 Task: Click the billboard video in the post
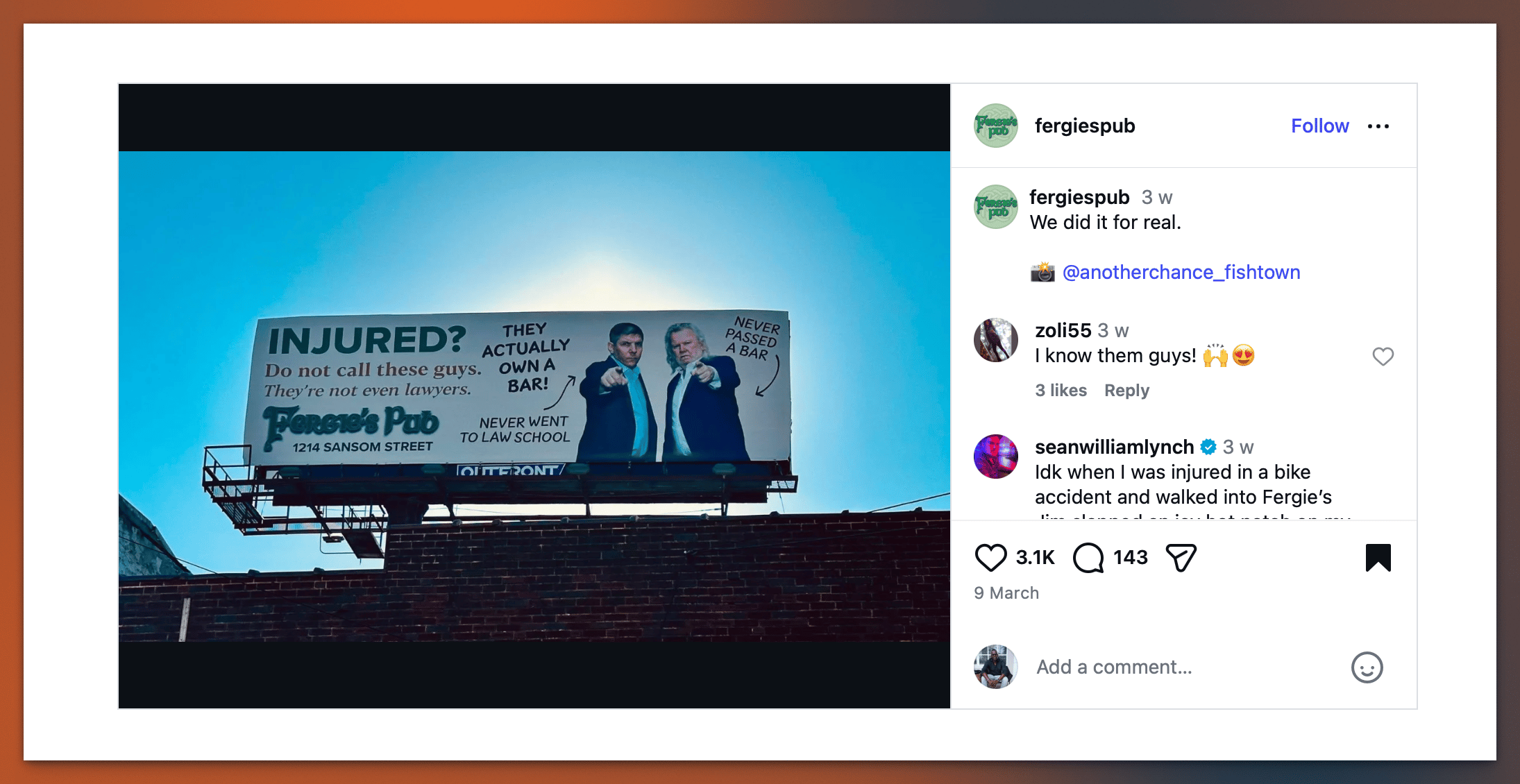[534, 396]
